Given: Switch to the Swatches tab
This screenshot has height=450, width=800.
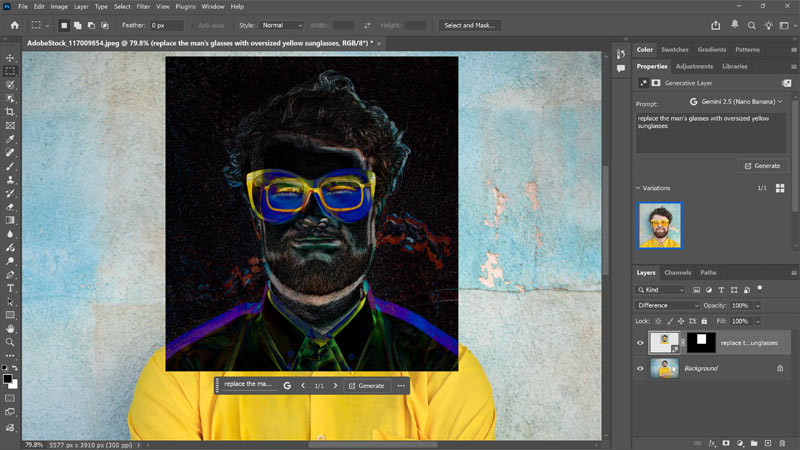Looking at the screenshot, I should pyautogui.click(x=674, y=49).
